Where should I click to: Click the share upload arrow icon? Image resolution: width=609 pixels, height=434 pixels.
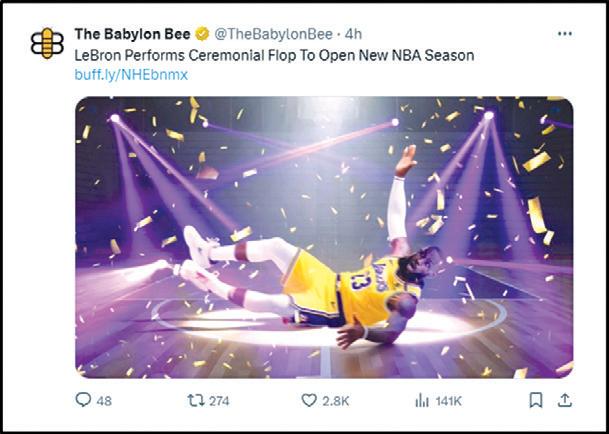tap(564, 400)
